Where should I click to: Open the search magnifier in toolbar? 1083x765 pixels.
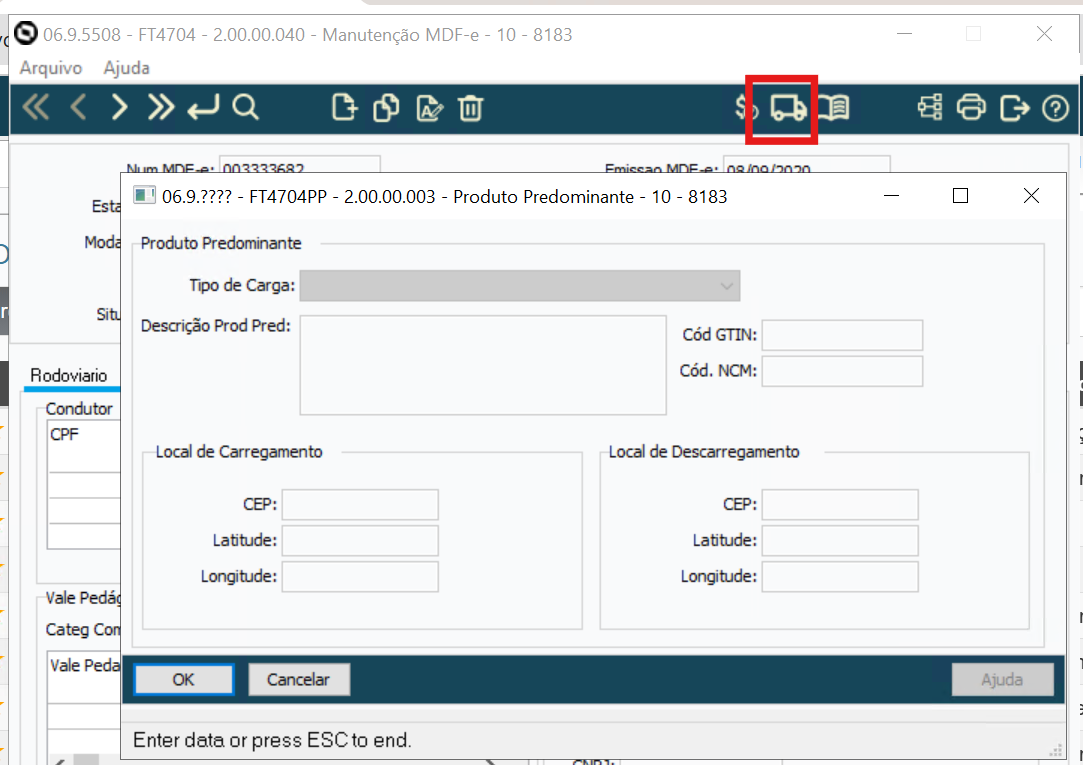pos(246,108)
